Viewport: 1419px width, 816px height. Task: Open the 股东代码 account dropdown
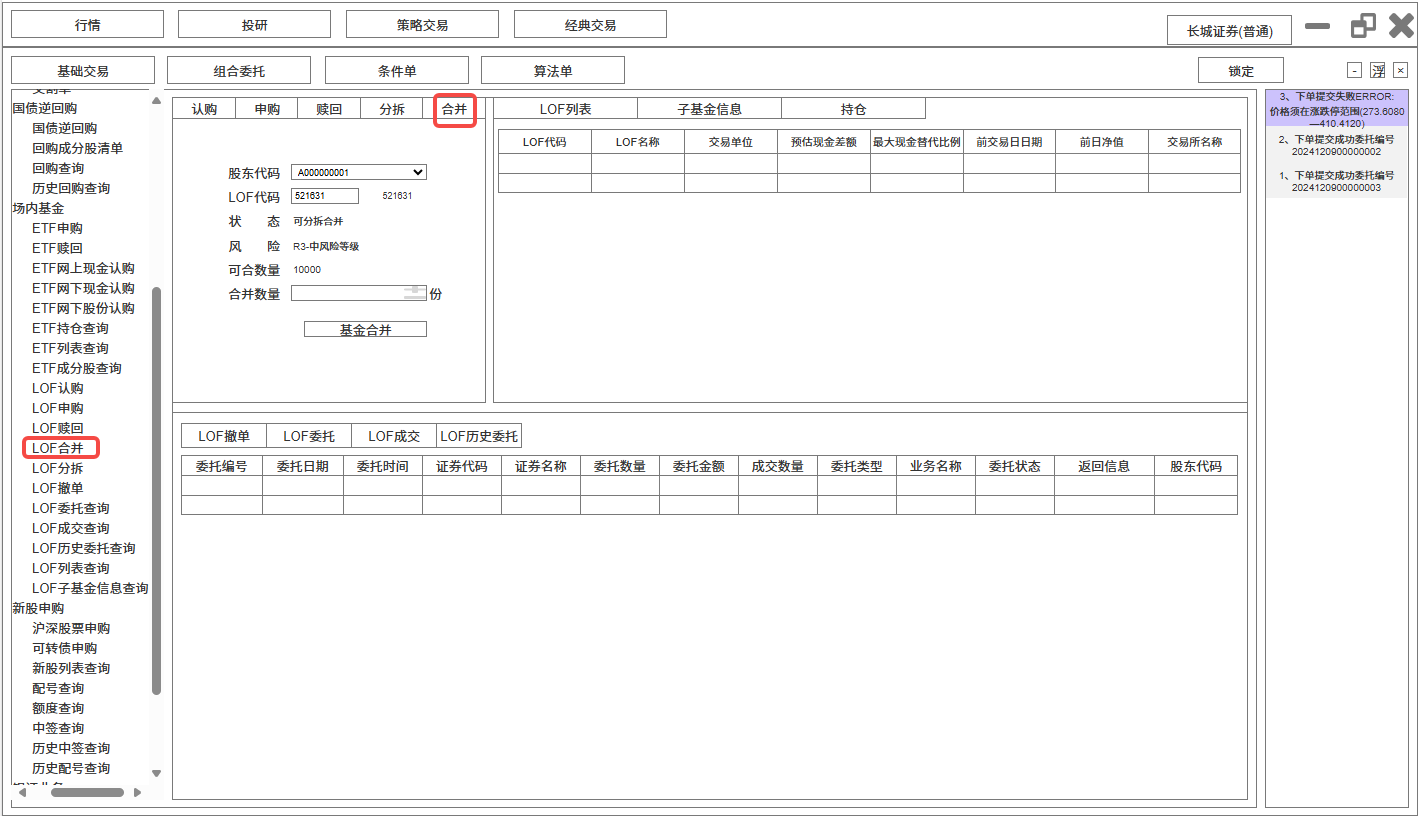[418, 172]
